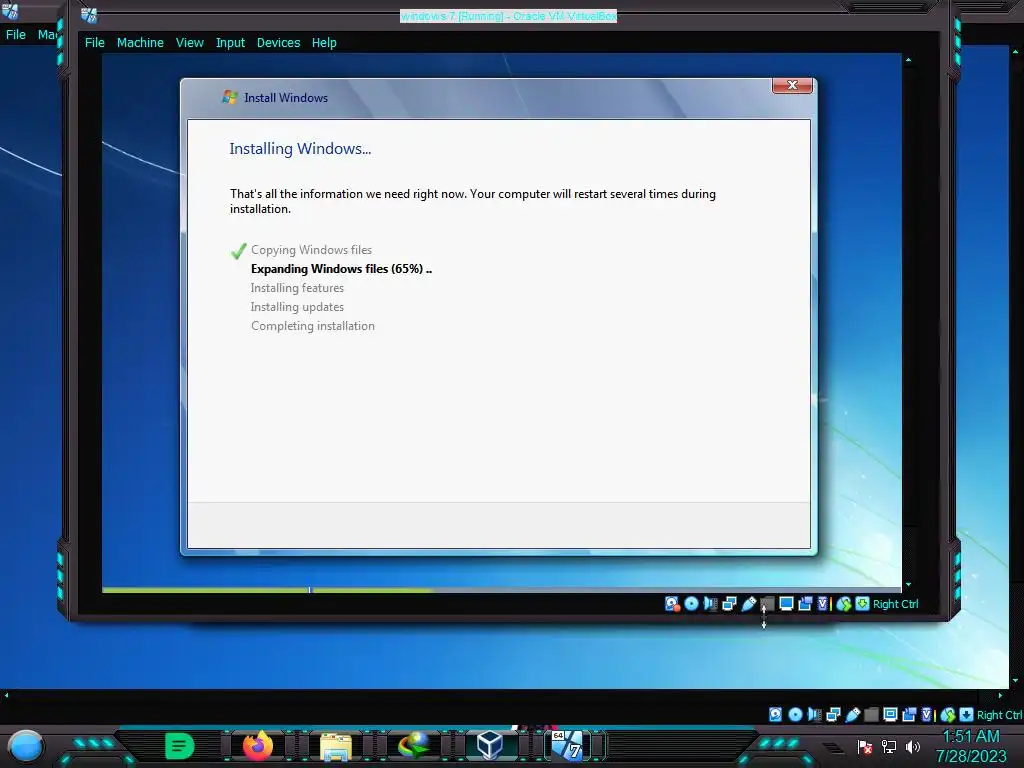Click optical drive icon in windows 7 VM status bar

coord(691,604)
